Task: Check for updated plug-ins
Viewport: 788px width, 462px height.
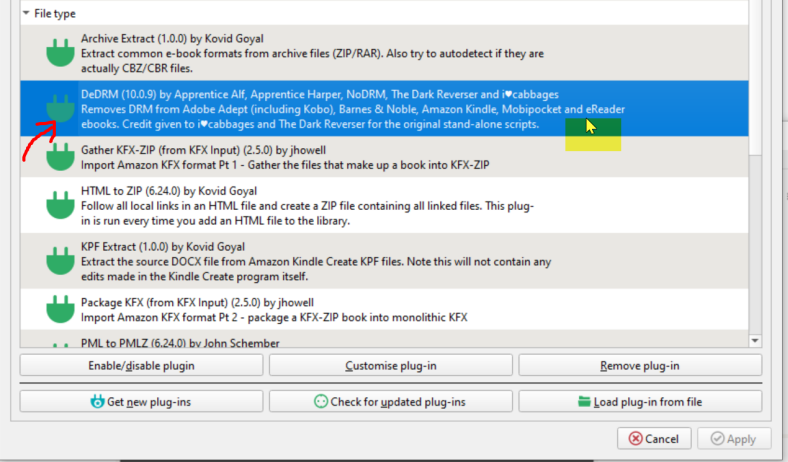Action: coord(390,402)
